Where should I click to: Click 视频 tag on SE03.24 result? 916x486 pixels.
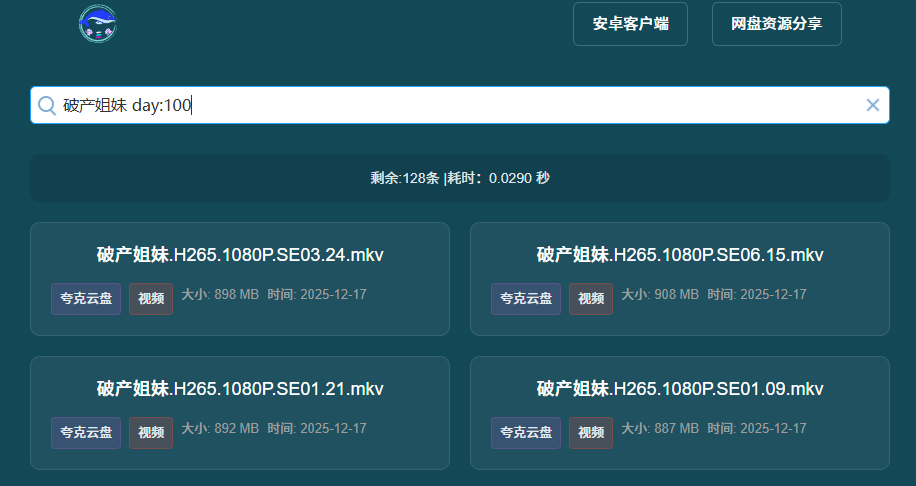(151, 299)
